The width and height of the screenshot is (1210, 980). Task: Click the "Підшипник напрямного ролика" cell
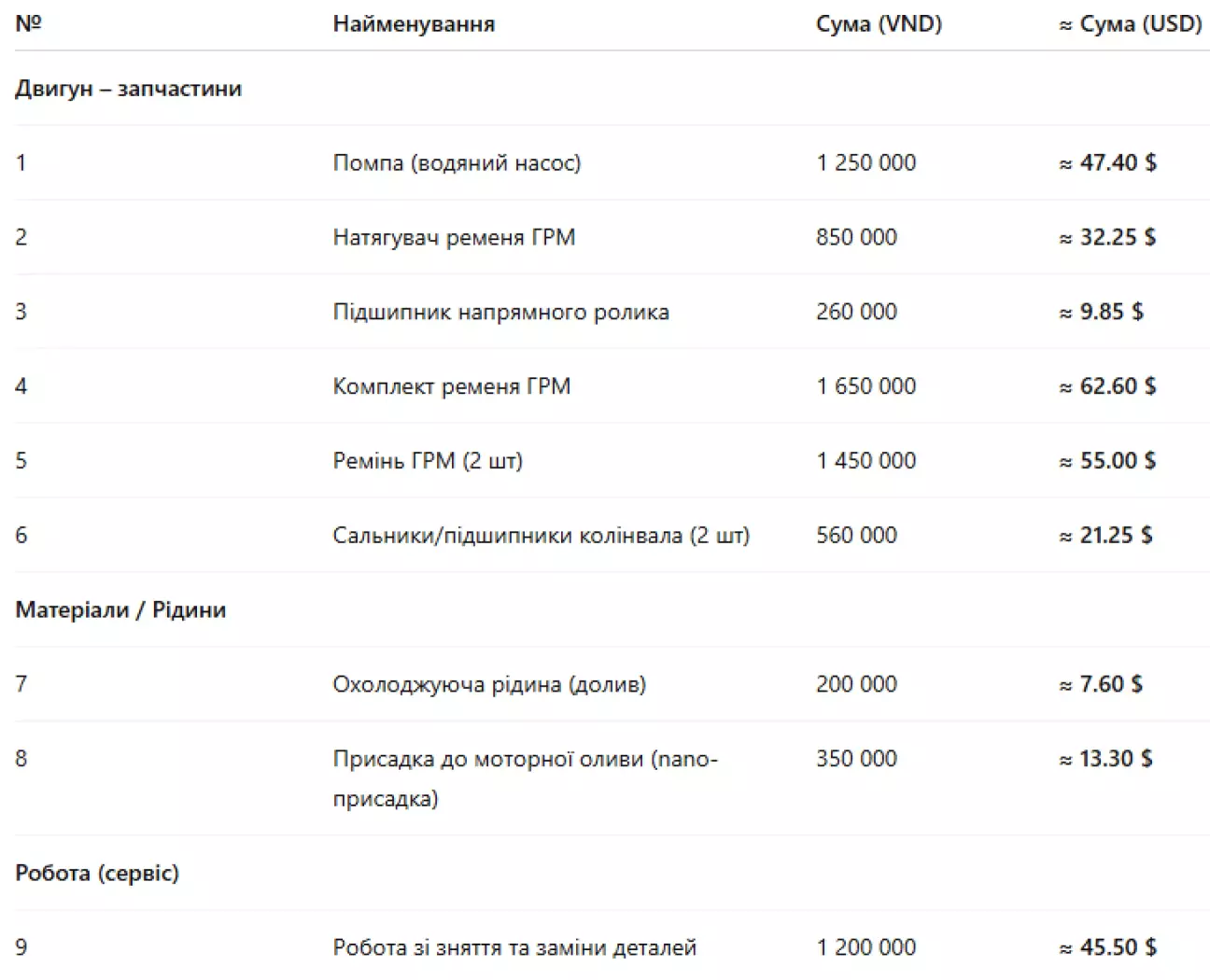(x=500, y=312)
